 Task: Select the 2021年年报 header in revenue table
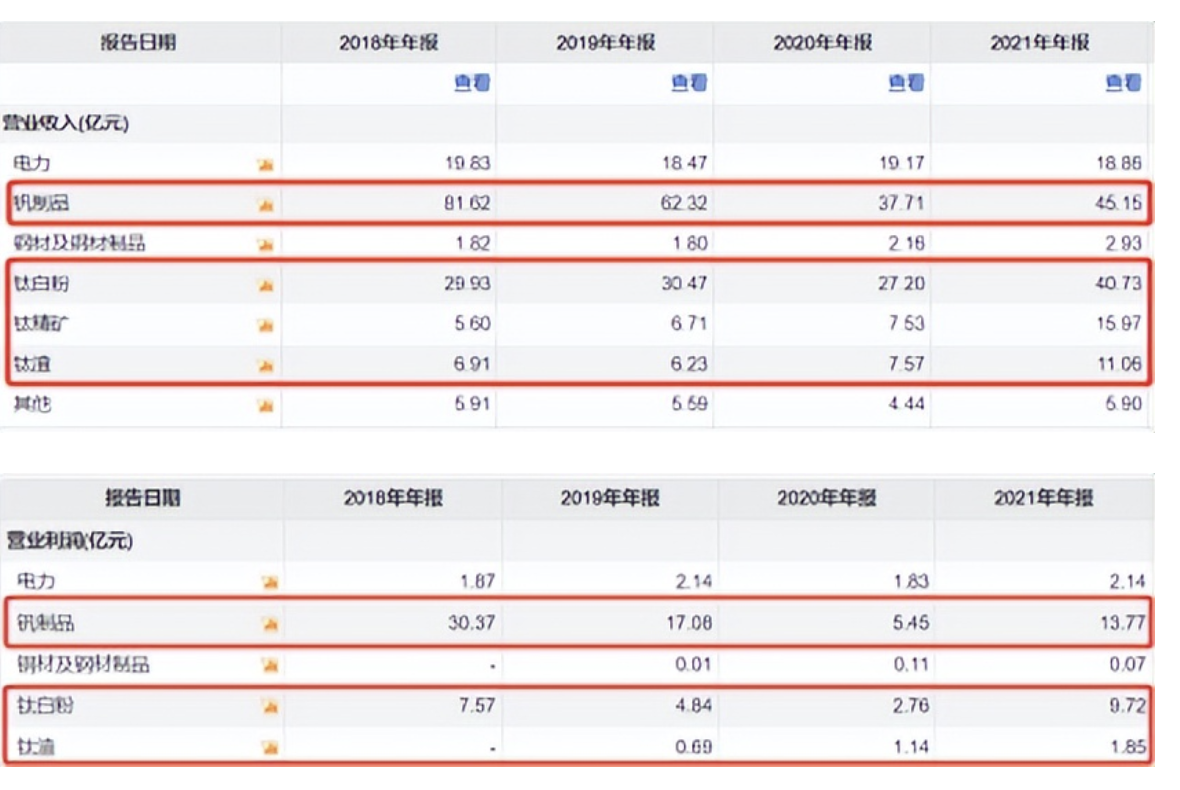coord(1040,43)
